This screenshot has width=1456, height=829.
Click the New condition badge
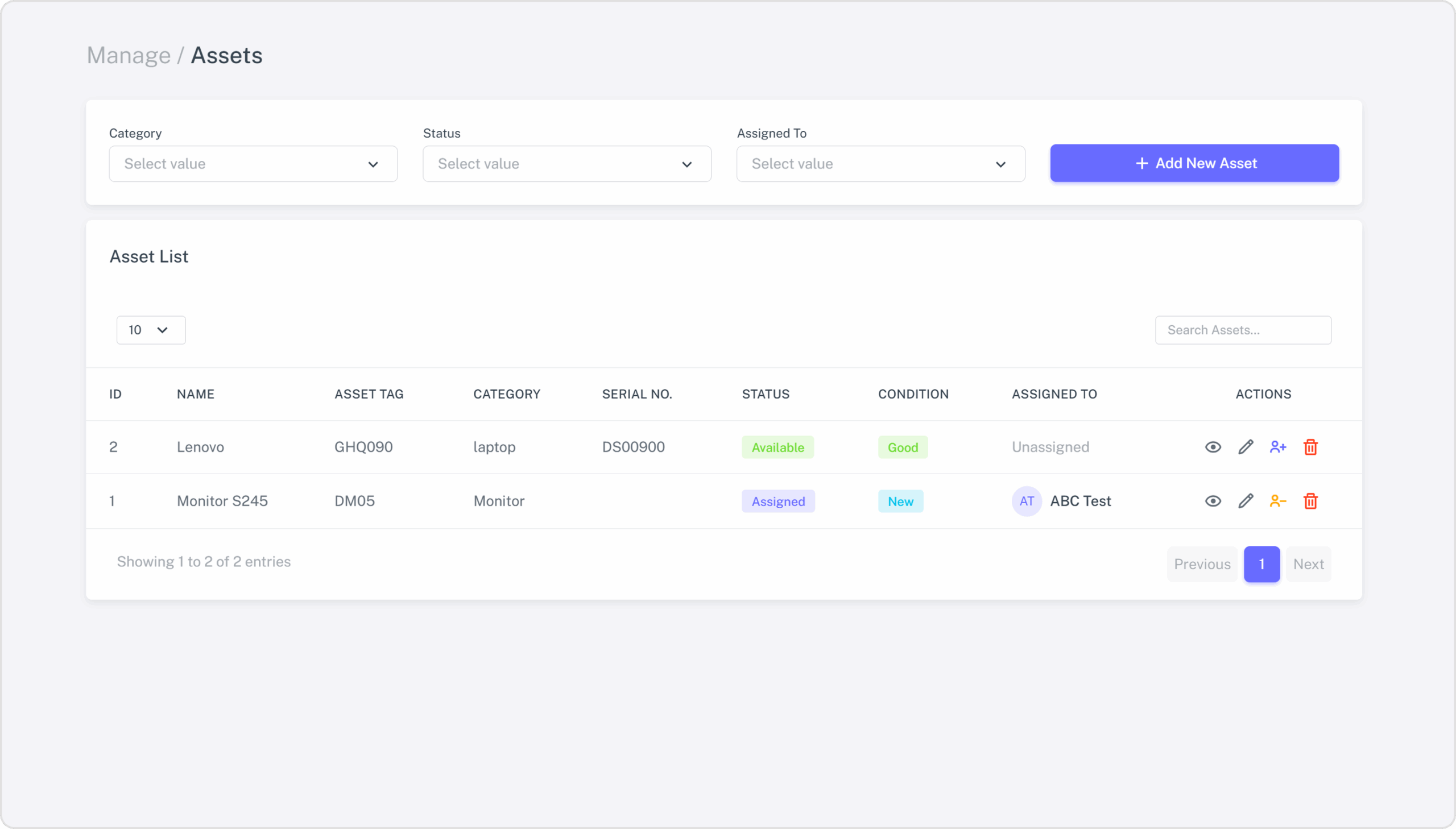tap(901, 501)
